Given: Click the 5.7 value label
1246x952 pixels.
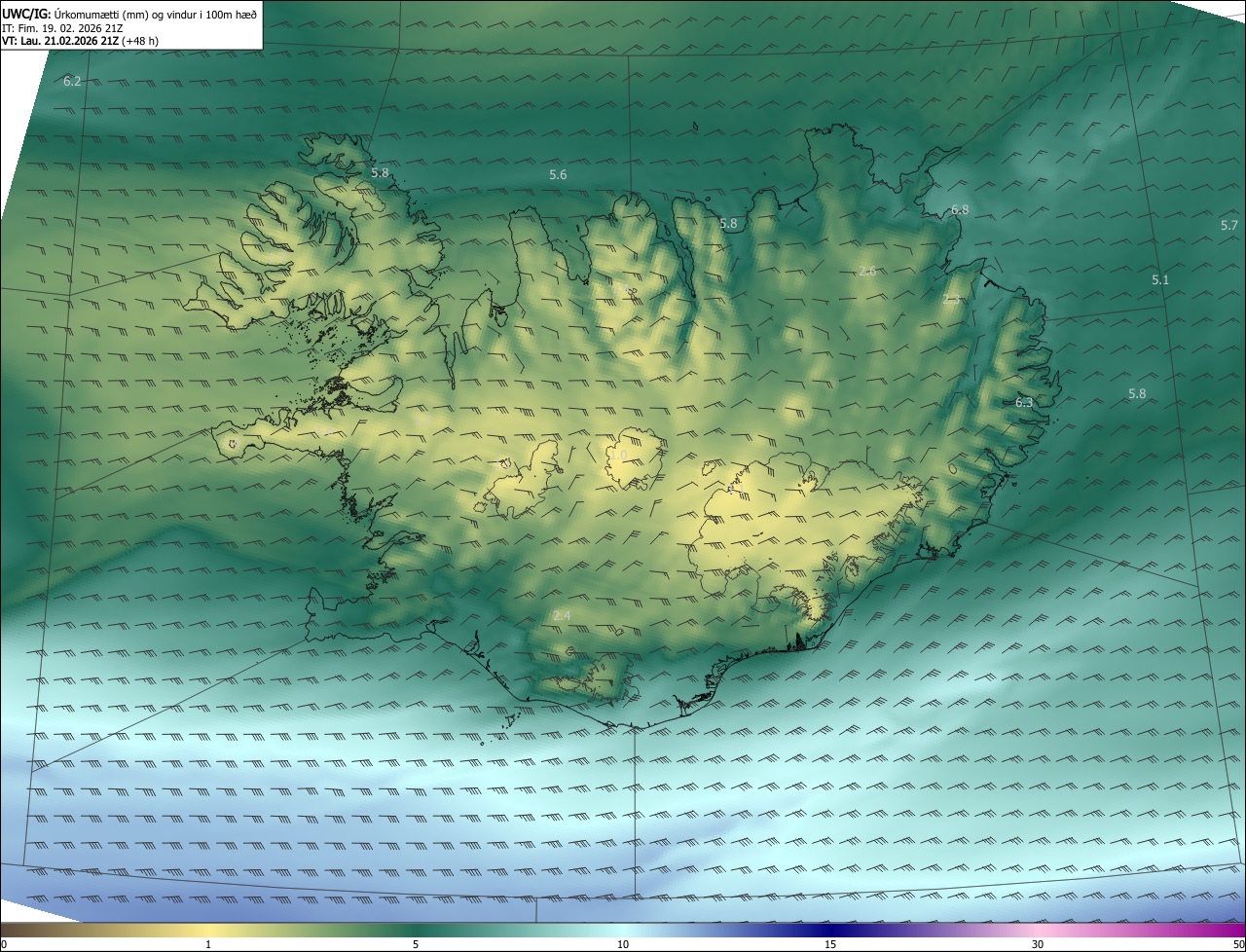Looking at the screenshot, I should click(x=1229, y=225).
